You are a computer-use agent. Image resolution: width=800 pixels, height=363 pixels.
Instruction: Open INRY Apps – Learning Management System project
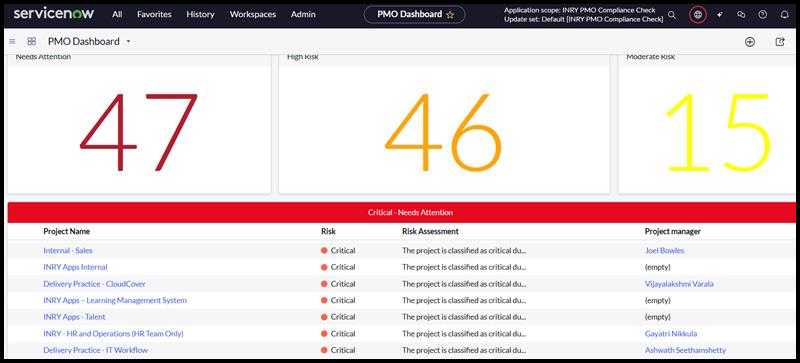[115, 300]
